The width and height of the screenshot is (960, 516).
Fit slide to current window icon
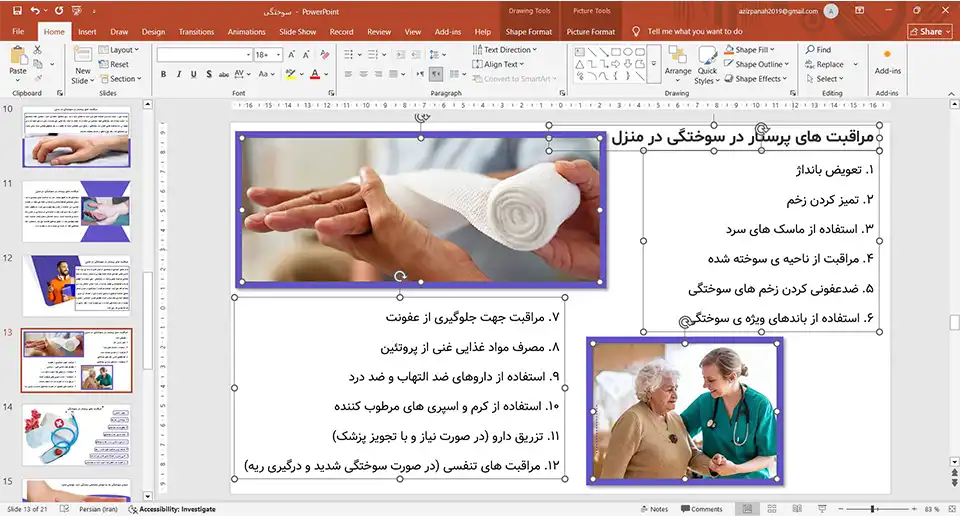951,509
